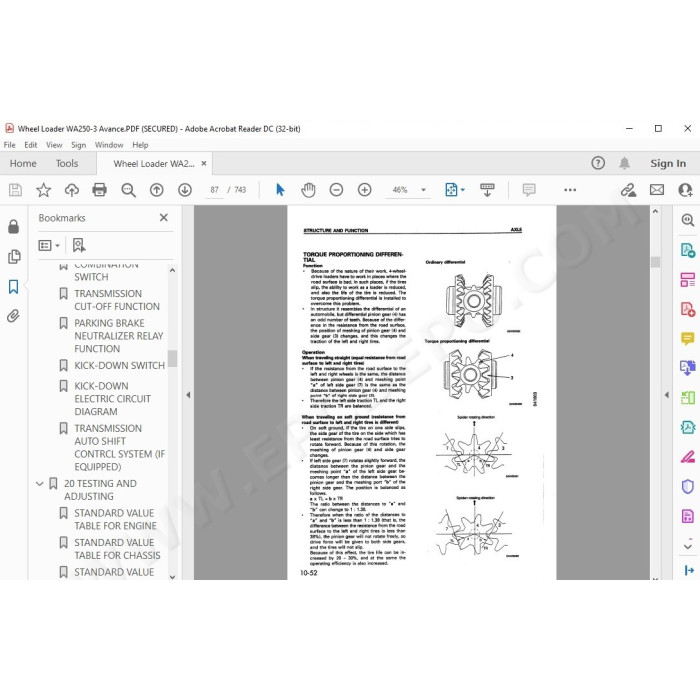700x700 pixels.
Task: Open Edit menu
Action: pyautogui.click(x=31, y=145)
